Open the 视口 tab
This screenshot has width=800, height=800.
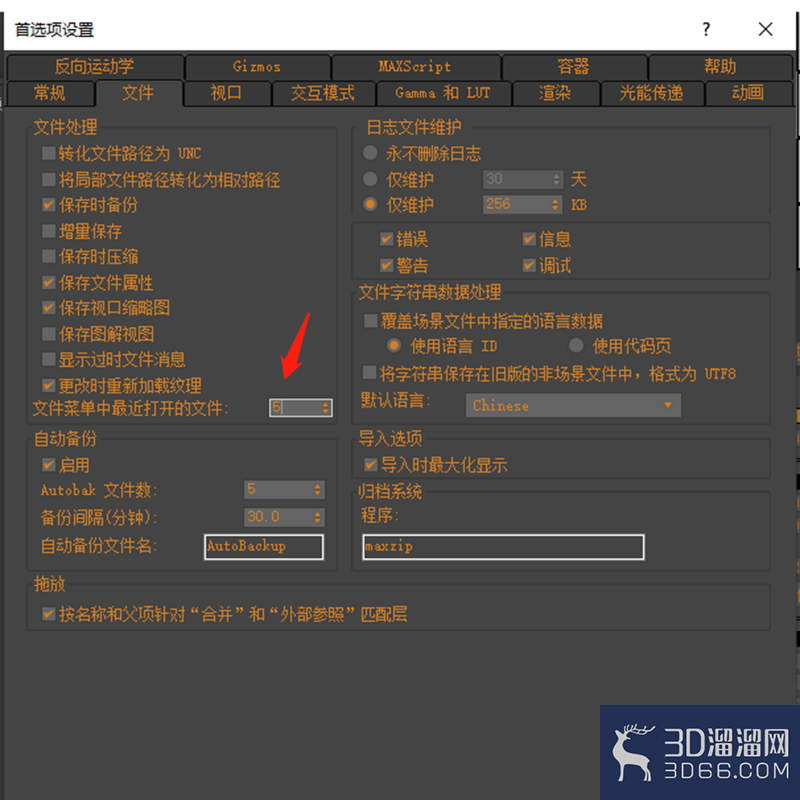point(227,93)
